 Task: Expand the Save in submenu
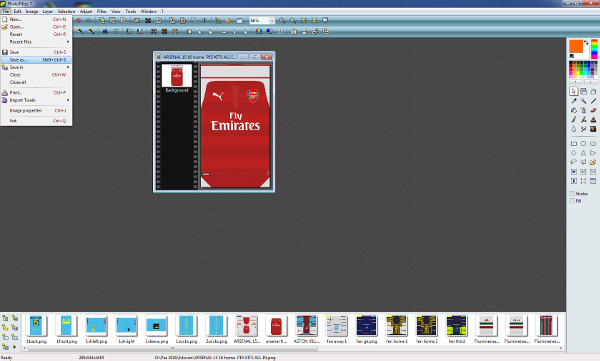(36, 67)
